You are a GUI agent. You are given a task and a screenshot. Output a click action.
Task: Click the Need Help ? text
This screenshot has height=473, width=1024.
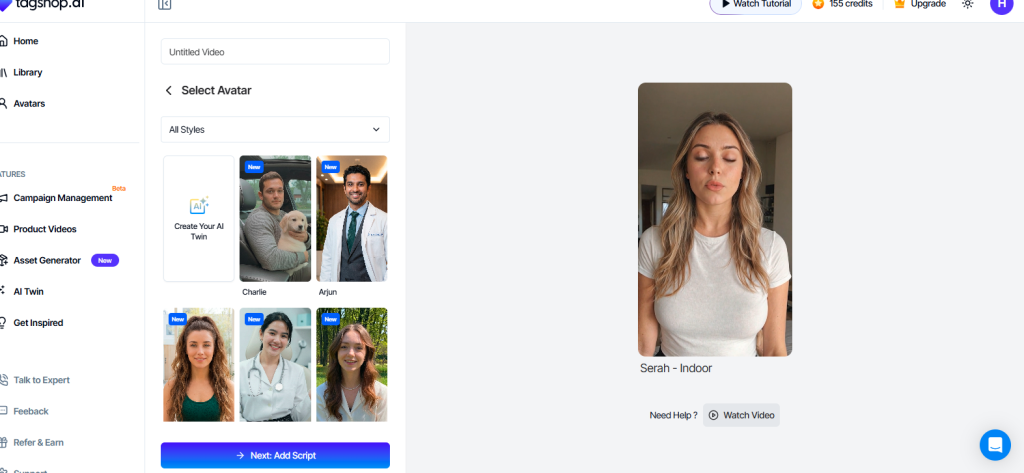point(673,415)
